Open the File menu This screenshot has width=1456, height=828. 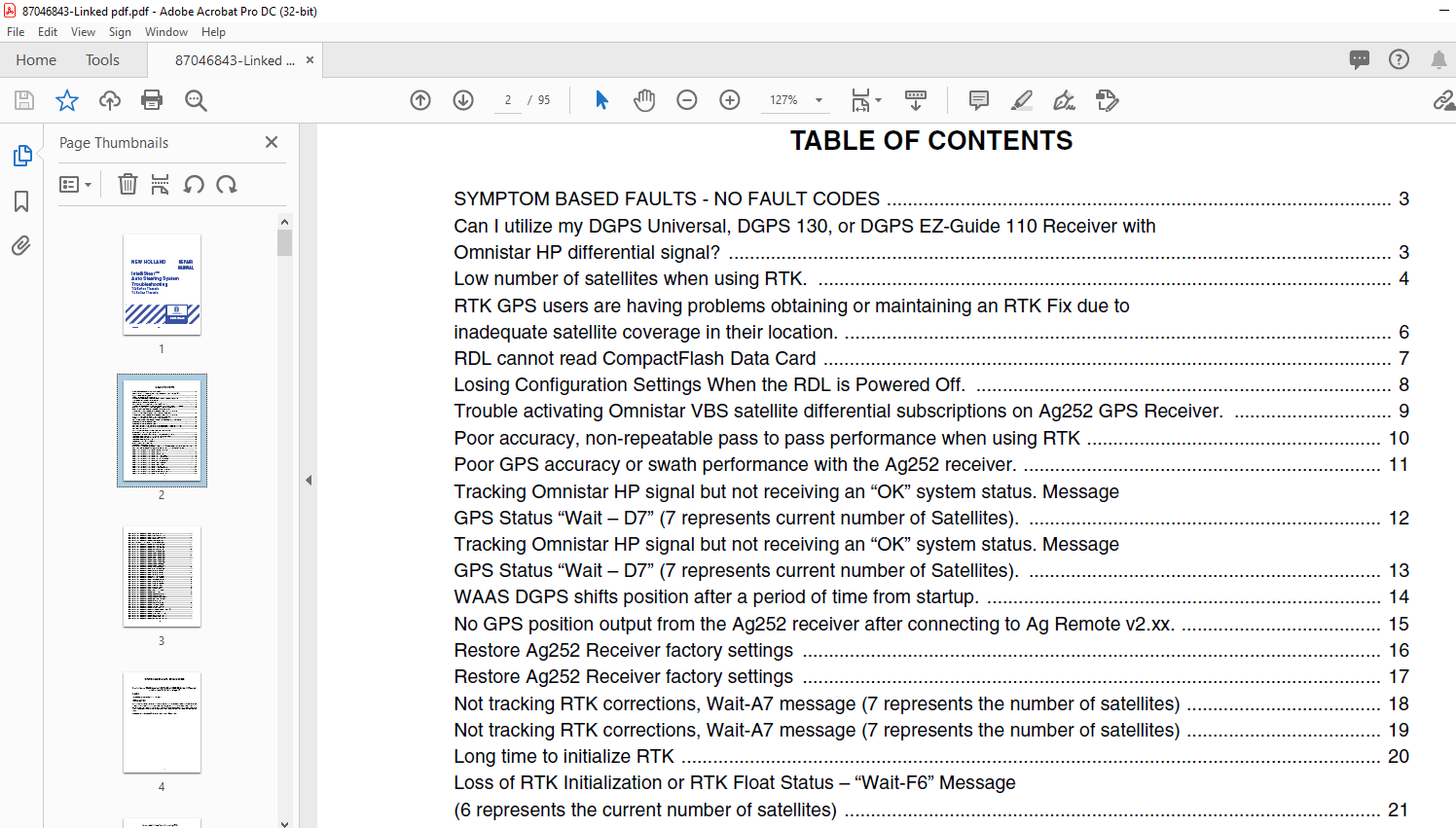pos(16,32)
